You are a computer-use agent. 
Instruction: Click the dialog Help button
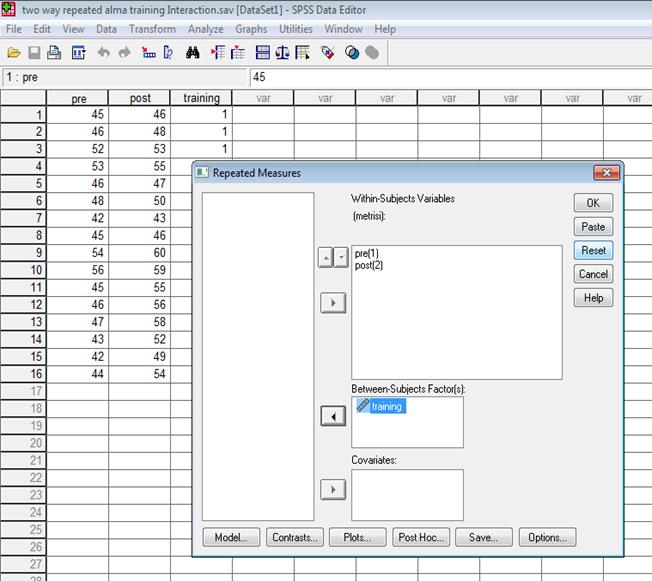click(x=593, y=298)
